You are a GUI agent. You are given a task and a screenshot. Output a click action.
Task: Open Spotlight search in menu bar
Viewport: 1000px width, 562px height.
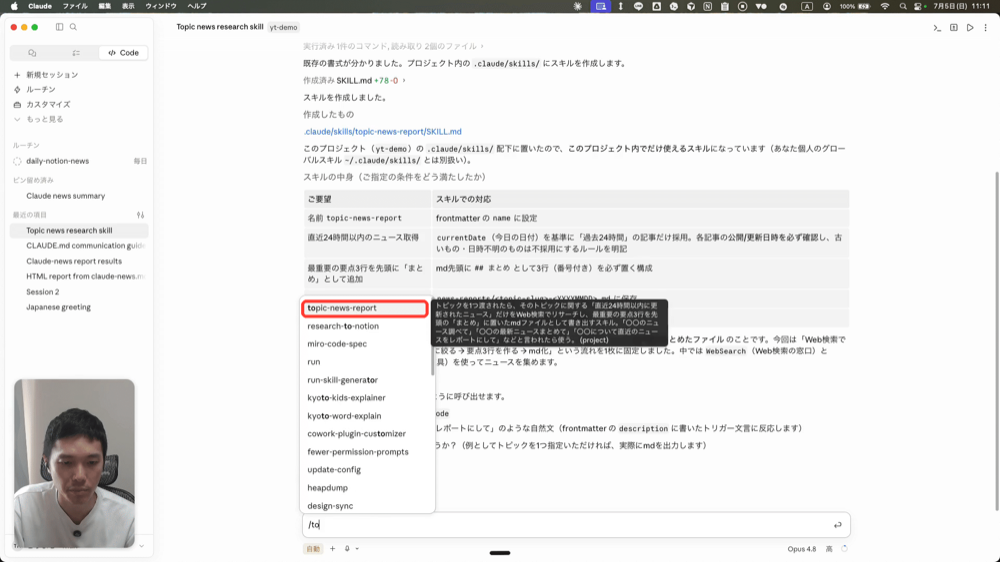(902, 6)
